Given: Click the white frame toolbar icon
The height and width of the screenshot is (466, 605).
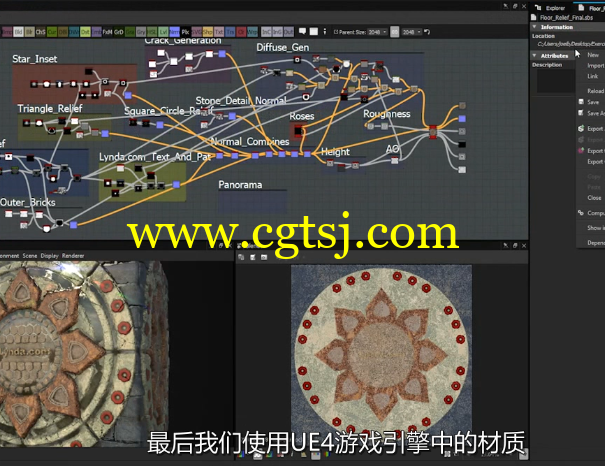Looking at the screenshot, I should [x=314, y=32].
